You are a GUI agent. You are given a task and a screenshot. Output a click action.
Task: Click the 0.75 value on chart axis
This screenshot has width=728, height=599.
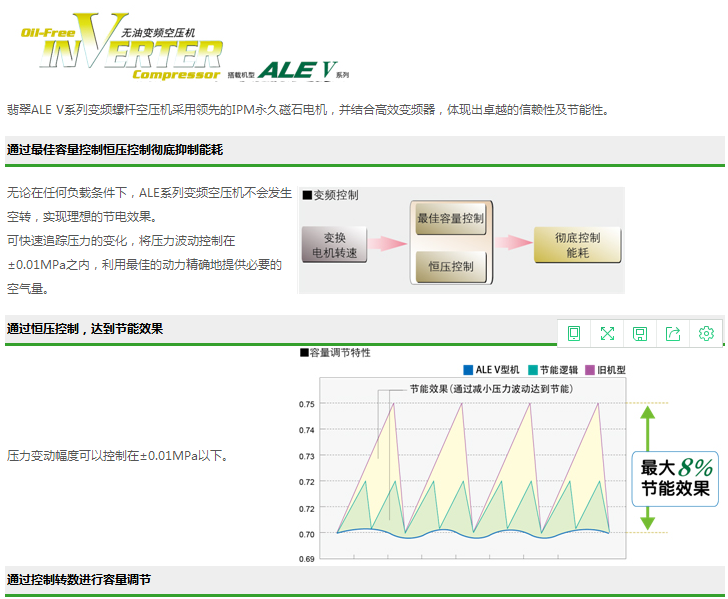click(x=306, y=404)
